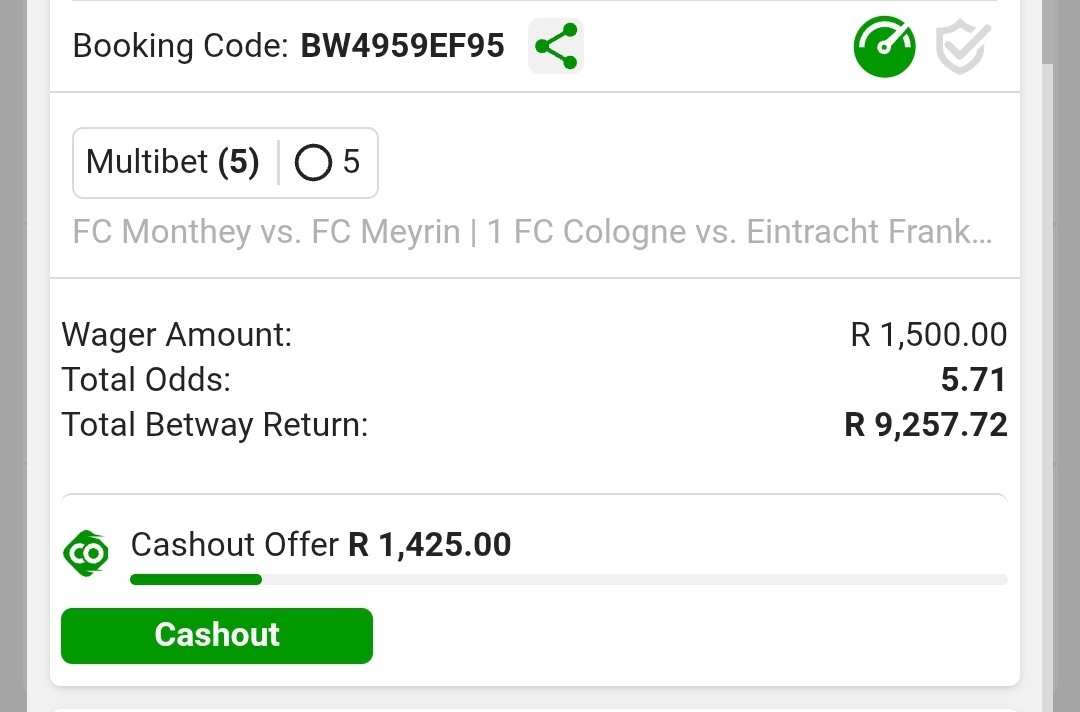
Task: Click the Total Betway Return label
Action: (x=215, y=425)
